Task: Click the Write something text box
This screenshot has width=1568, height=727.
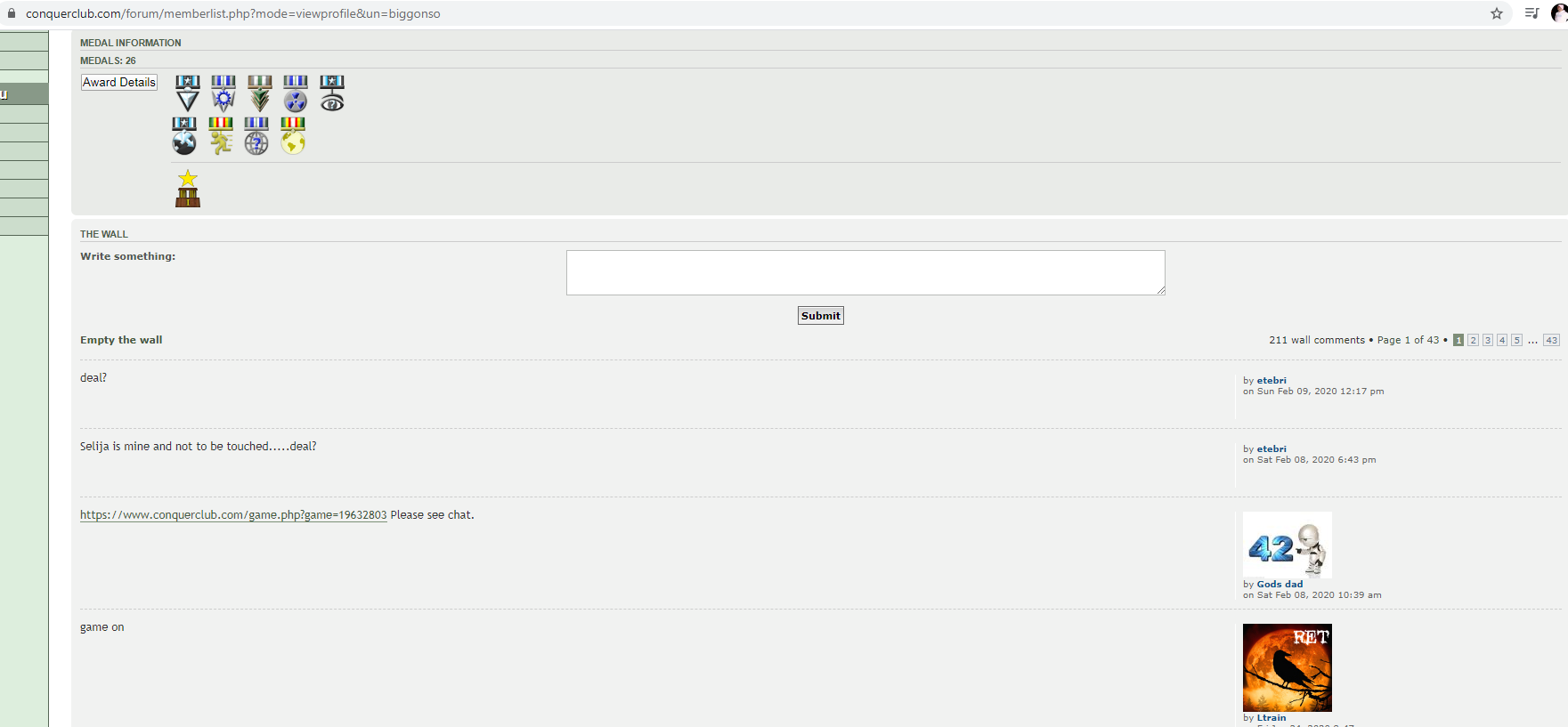Action: 865,272
